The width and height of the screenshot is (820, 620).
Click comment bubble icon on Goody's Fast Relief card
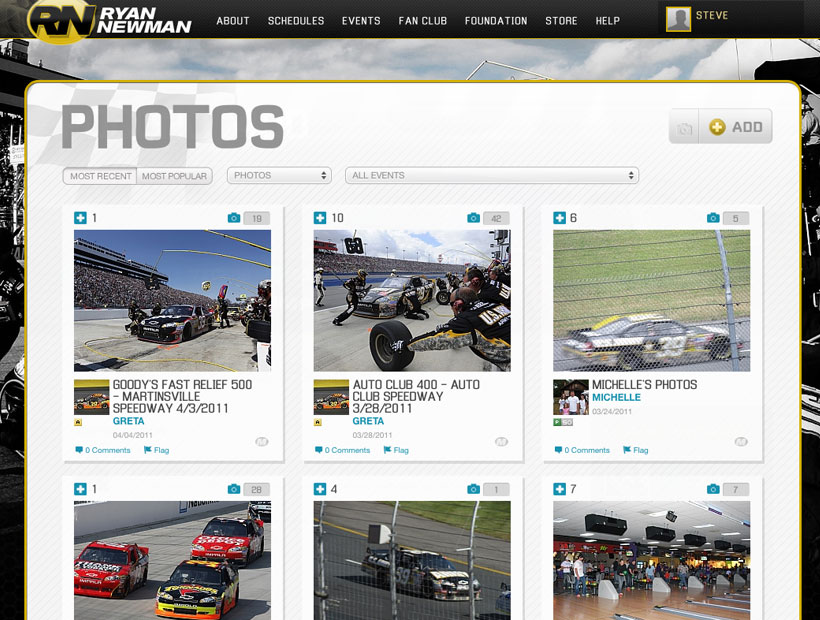(79, 450)
